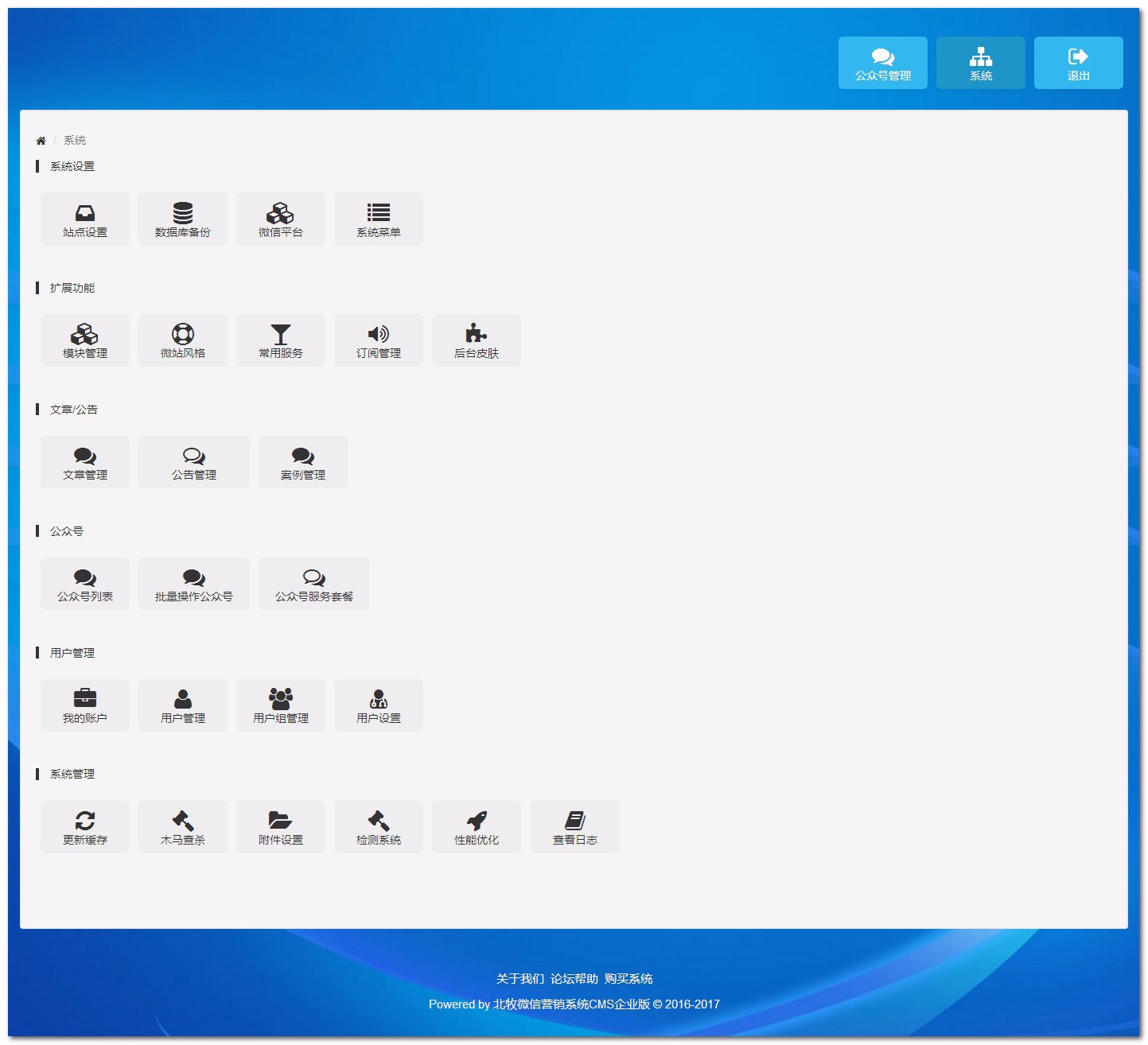The height and width of the screenshot is (1045, 1148).
Task: Click the 系统 top navigation button
Action: pyautogui.click(x=980, y=63)
